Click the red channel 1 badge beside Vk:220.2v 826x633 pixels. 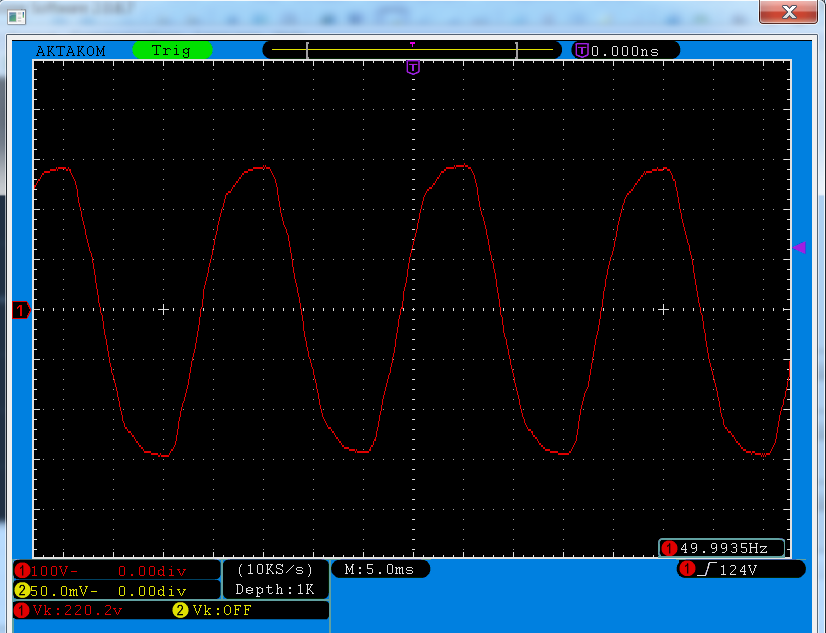(22, 610)
